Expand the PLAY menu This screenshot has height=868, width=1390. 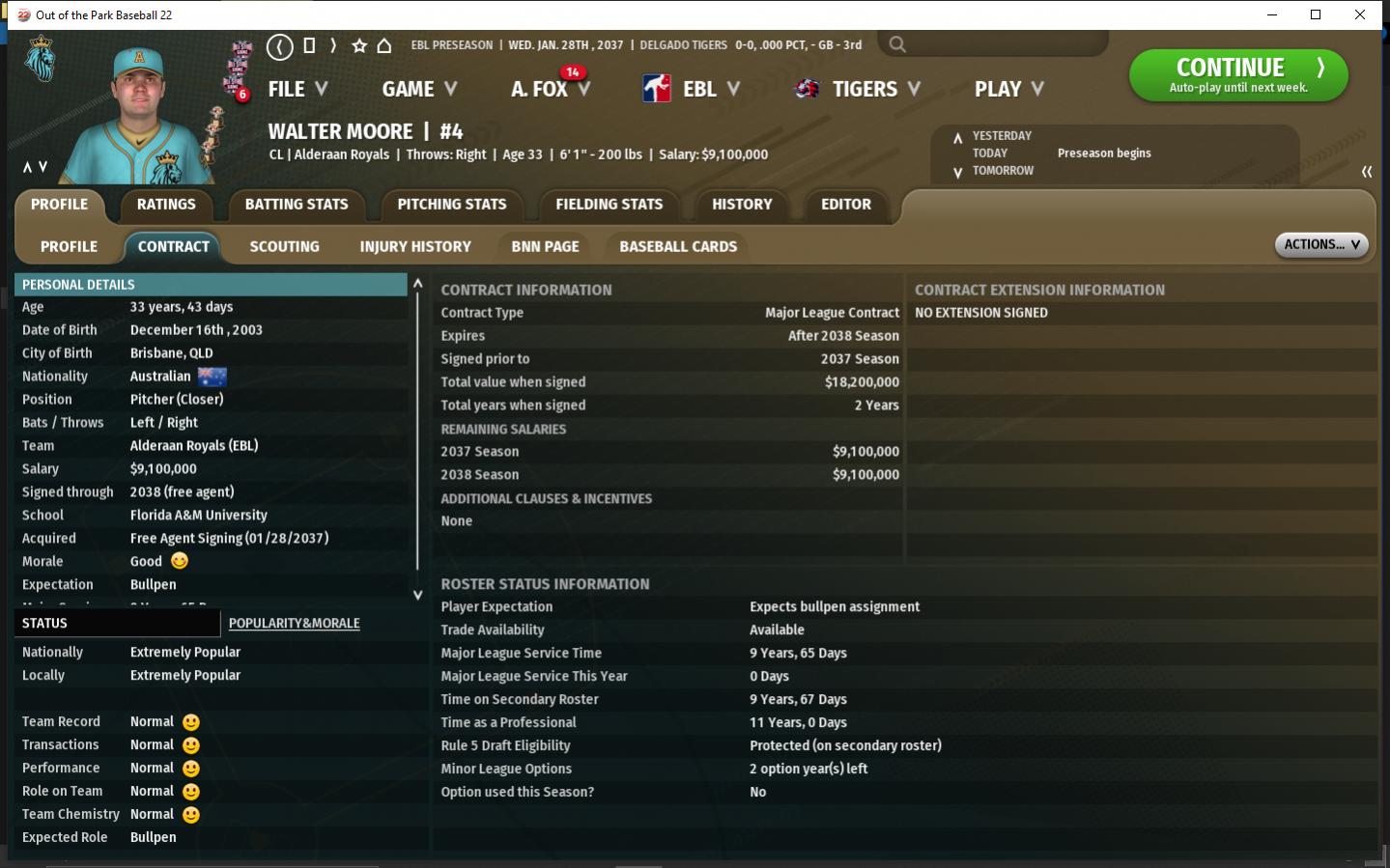pyautogui.click(x=1008, y=89)
